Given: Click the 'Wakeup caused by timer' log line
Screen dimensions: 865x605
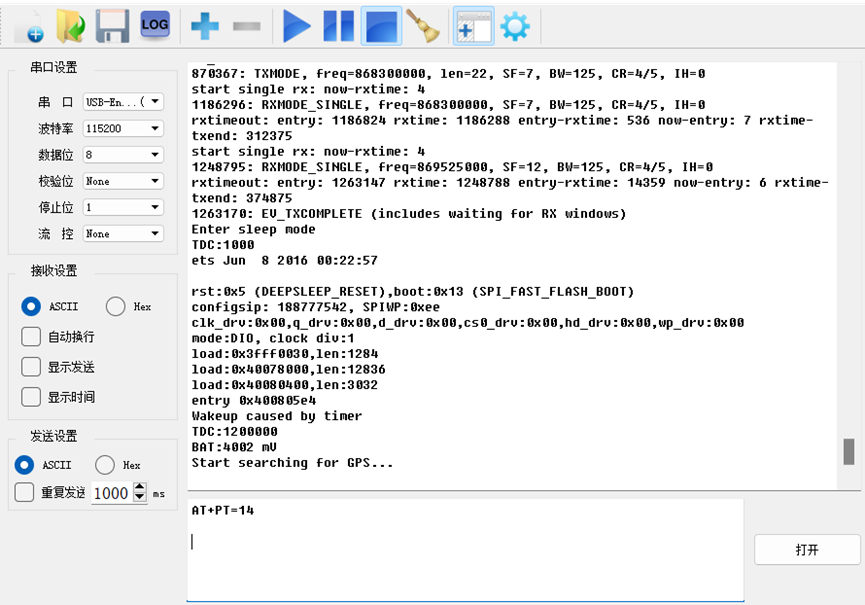Looking at the screenshot, I should click(276, 416).
